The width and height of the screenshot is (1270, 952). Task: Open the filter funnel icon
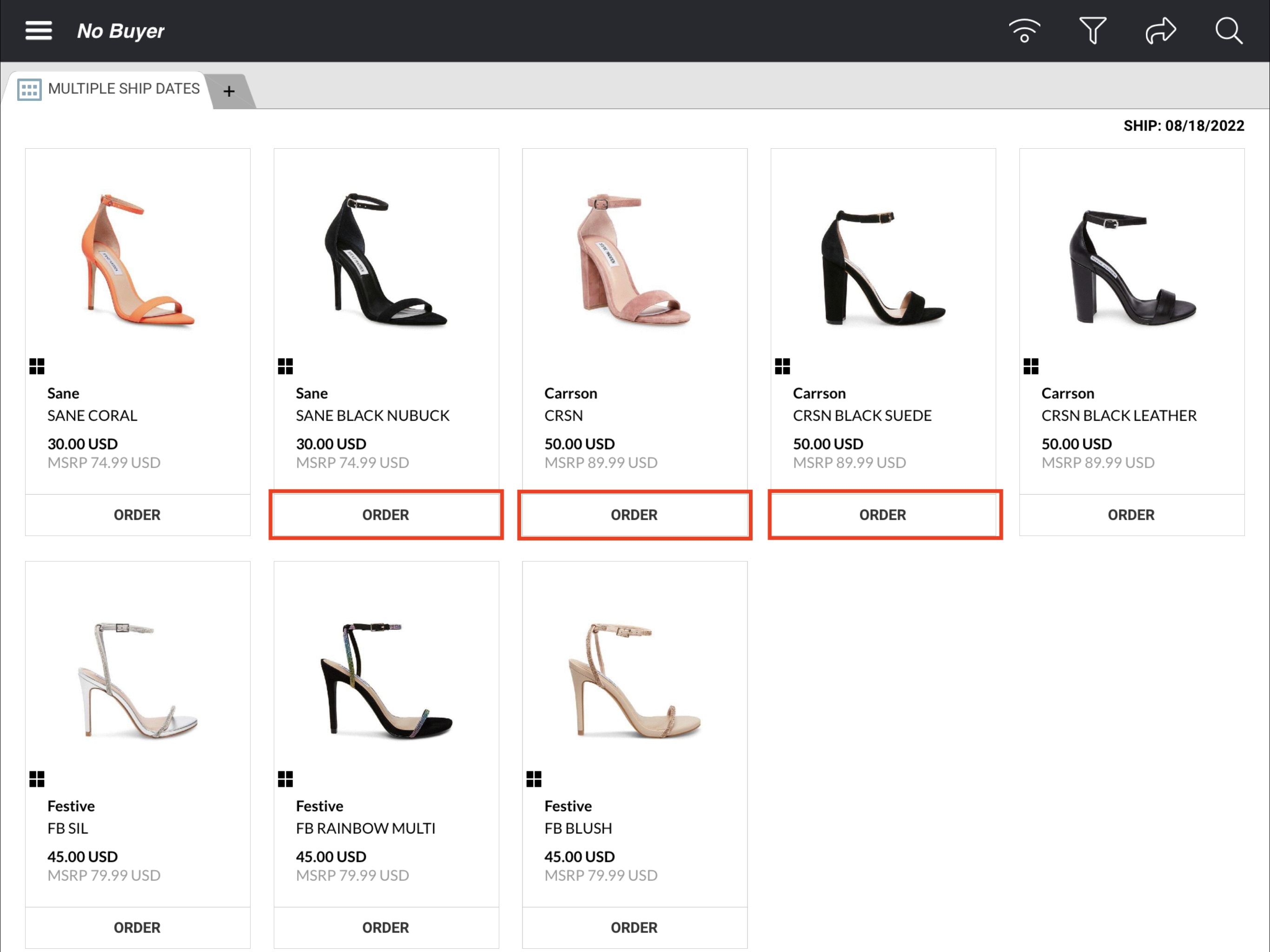[x=1092, y=30]
